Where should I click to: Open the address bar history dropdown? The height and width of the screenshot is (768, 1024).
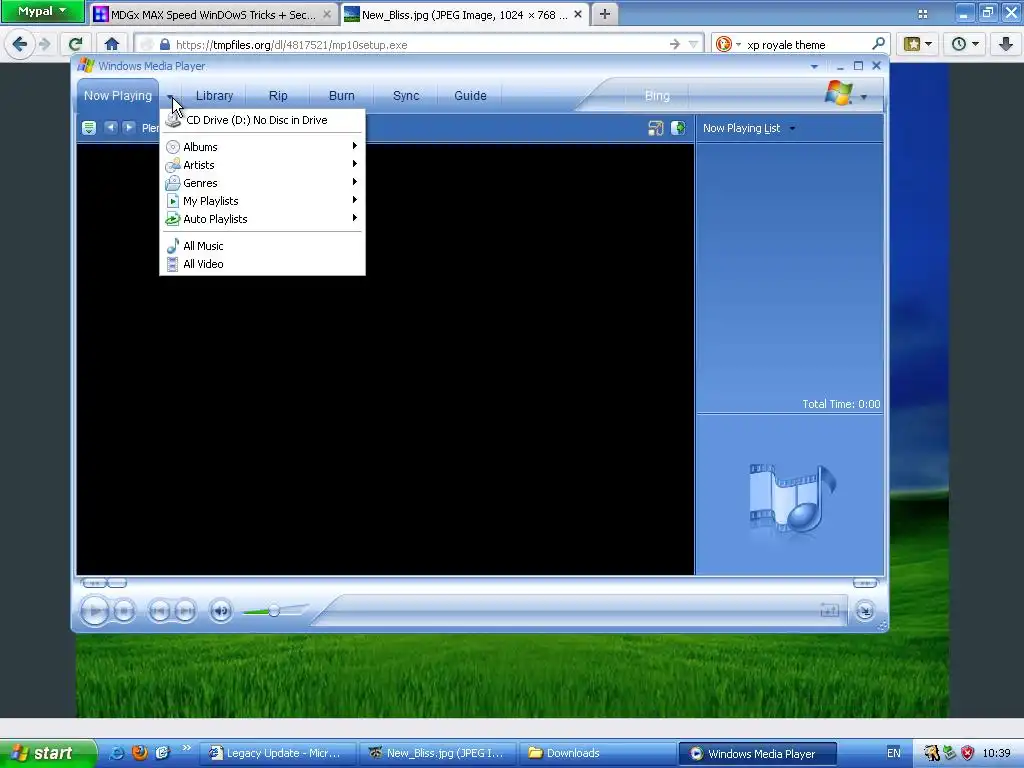(x=694, y=44)
